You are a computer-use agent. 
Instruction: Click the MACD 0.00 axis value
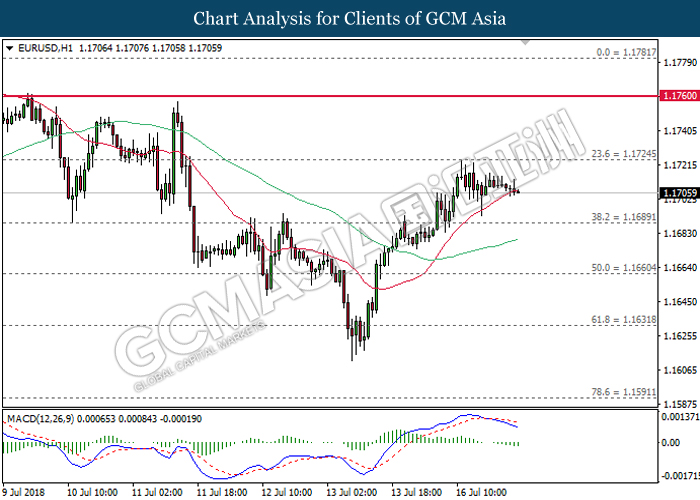click(671, 442)
